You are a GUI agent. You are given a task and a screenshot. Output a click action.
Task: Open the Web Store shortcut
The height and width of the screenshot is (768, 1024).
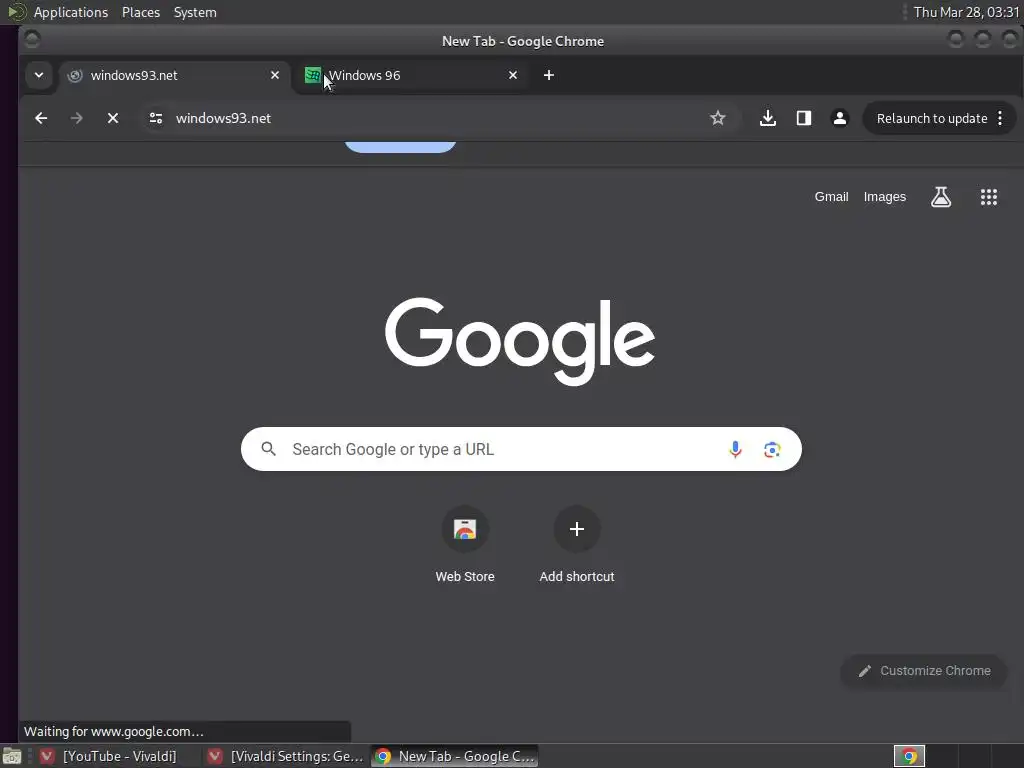(465, 545)
